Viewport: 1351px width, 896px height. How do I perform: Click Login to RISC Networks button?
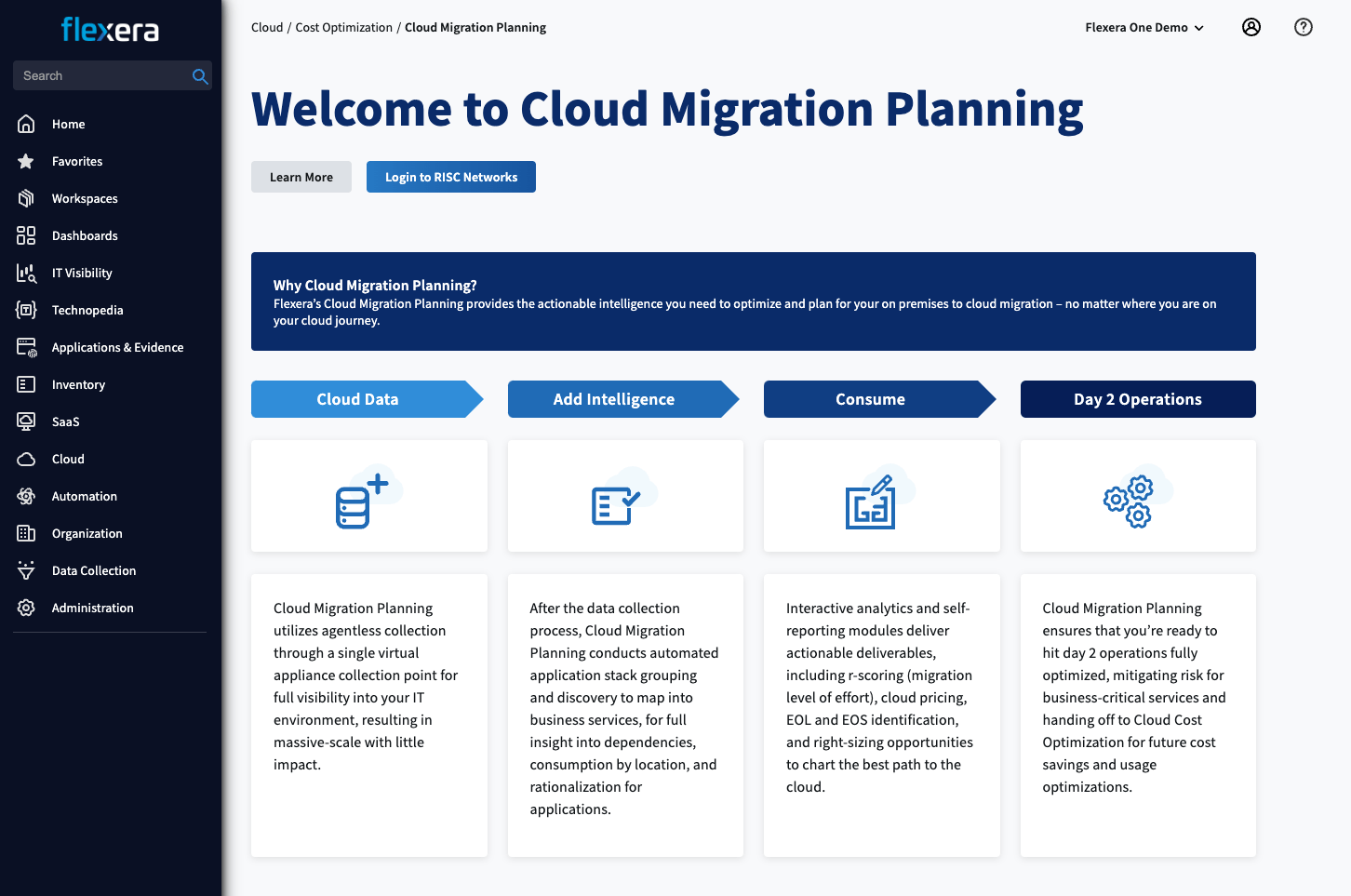coord(450,177)
